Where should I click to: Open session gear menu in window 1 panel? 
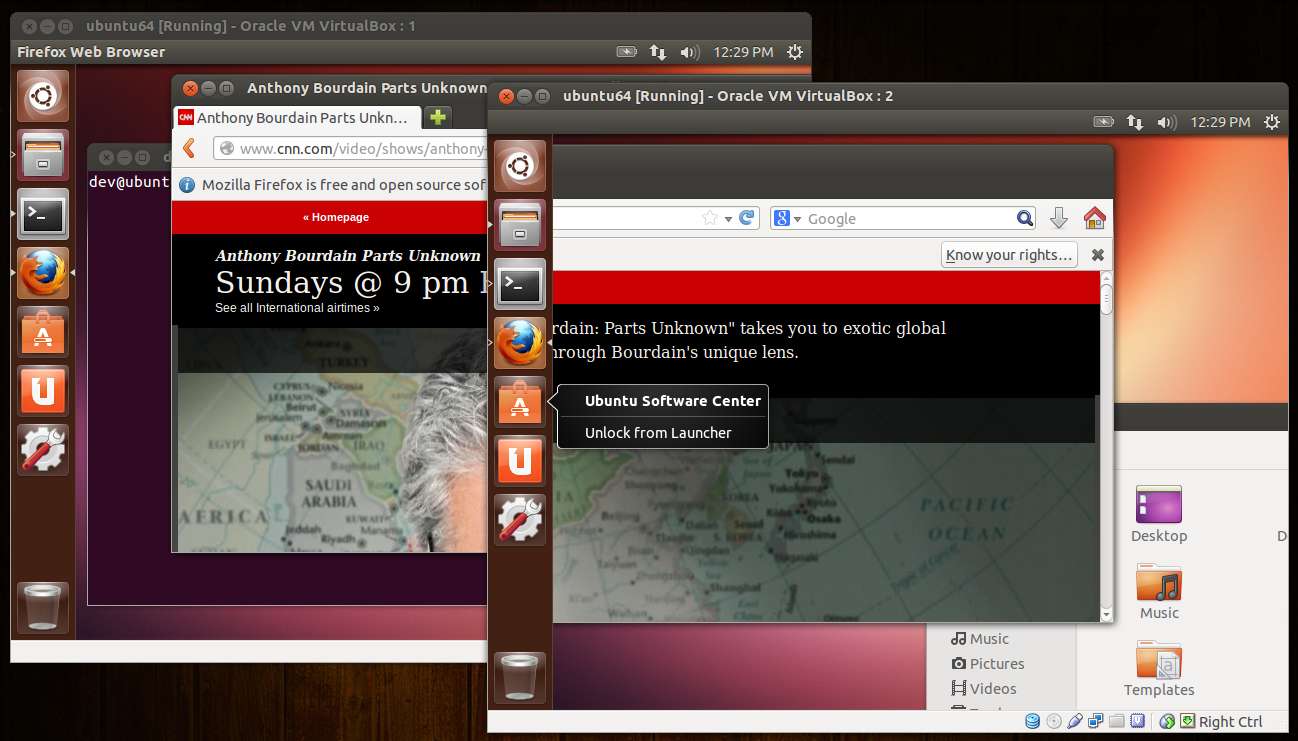(x=795, y=52)
